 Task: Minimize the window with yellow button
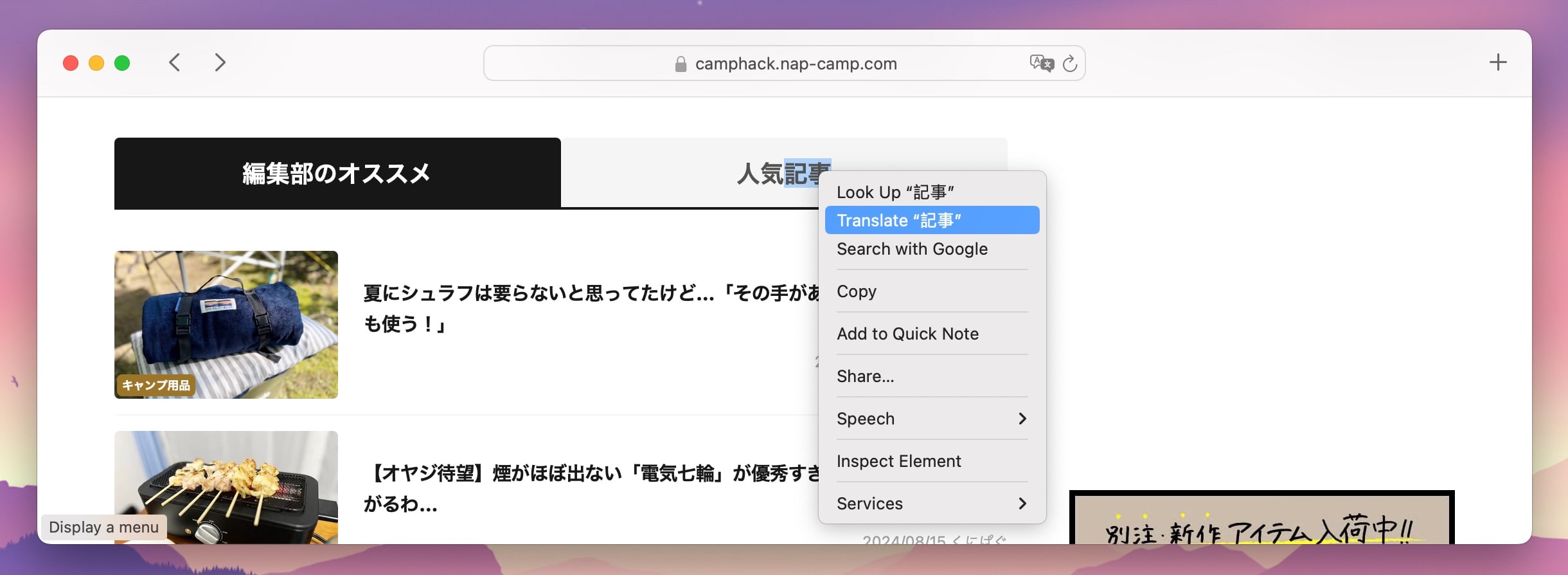[96, 63]
